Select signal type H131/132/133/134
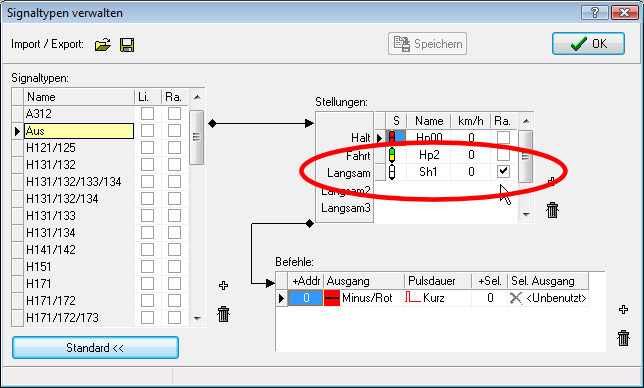644x388 pixels. pos(79,181)
